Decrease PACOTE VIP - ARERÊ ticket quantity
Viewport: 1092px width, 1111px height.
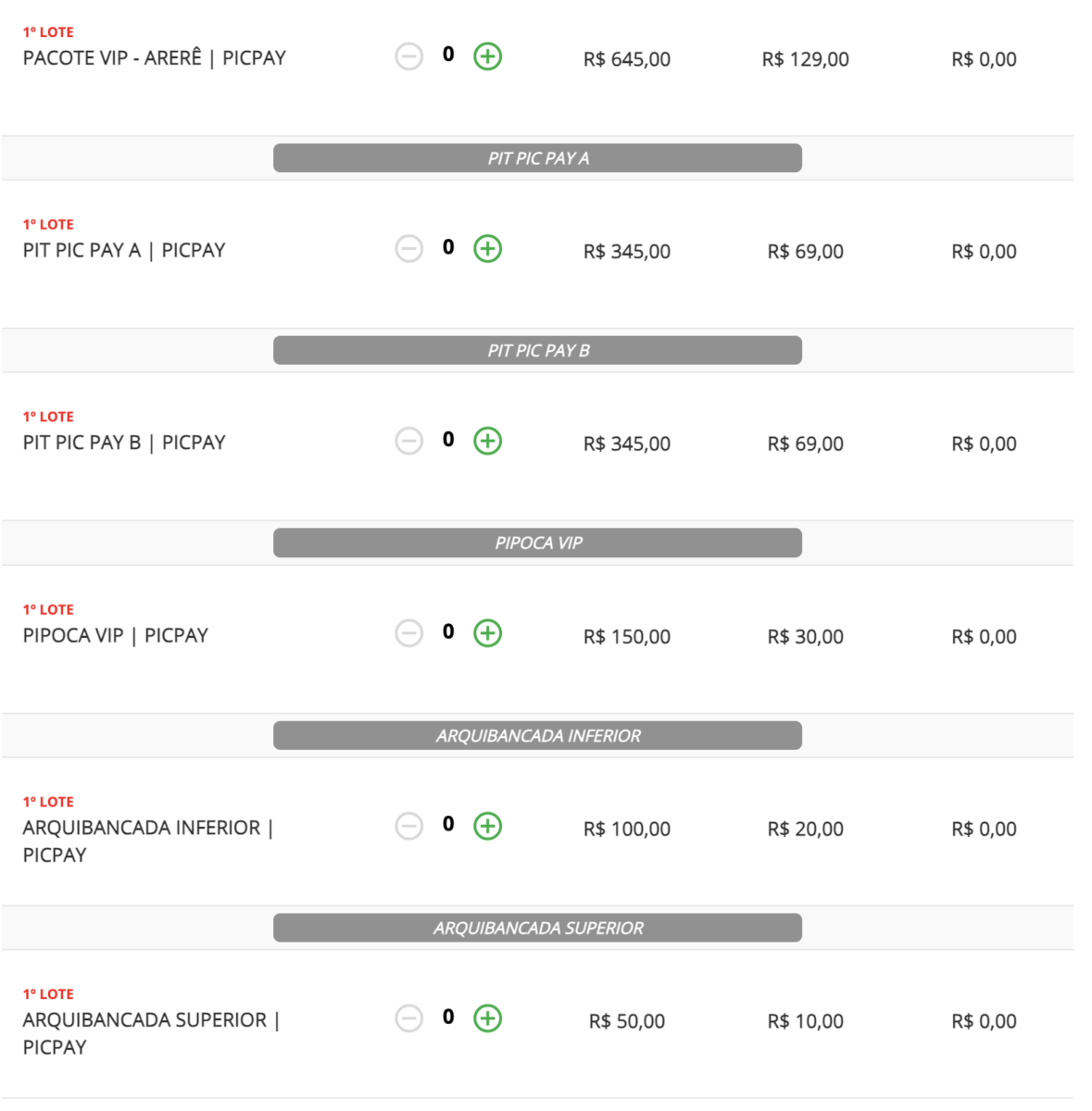click(408, 56)
